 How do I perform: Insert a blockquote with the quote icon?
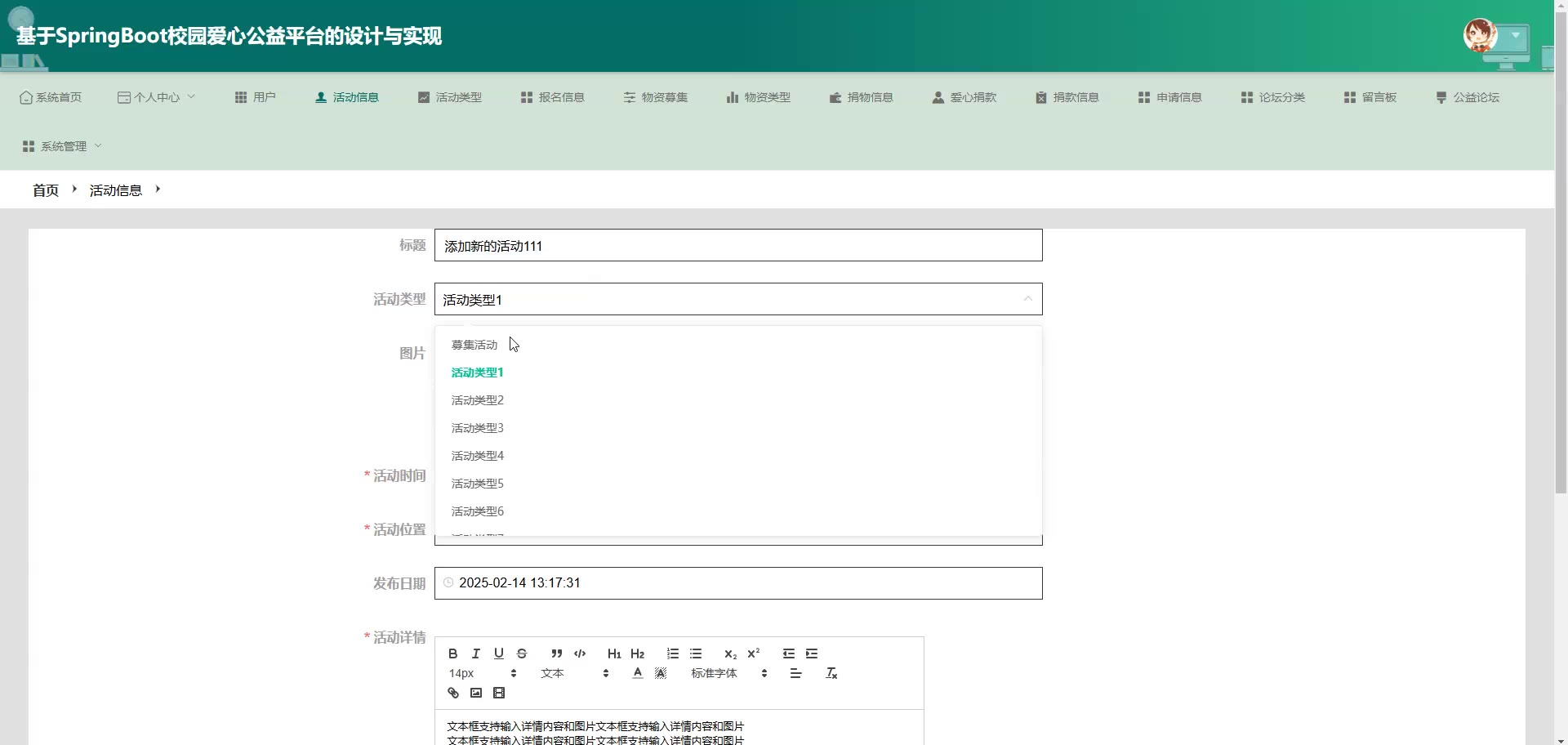tap(556, 654)
